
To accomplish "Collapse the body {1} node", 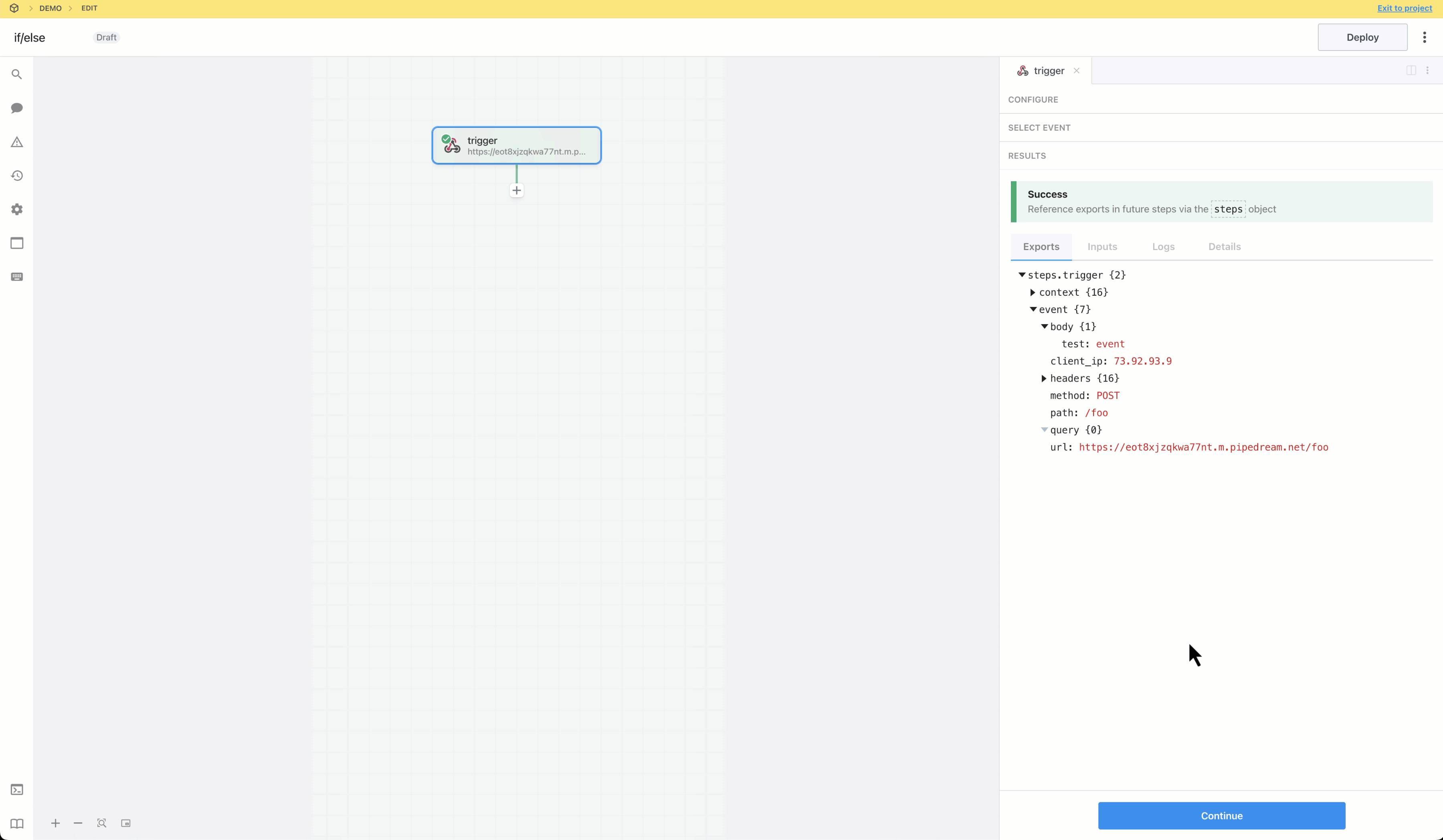I will pyautogui.click(x=1044, y=326).
